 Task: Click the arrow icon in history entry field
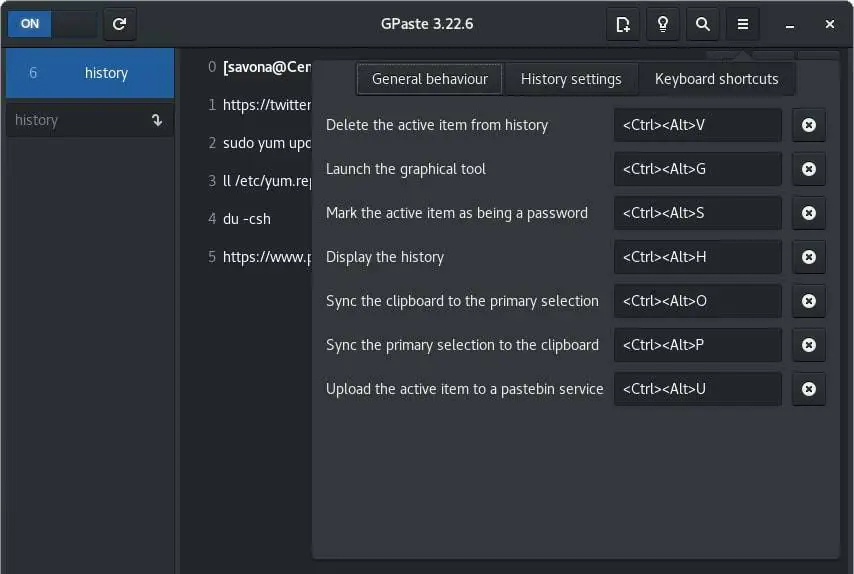tap(157, 120)
